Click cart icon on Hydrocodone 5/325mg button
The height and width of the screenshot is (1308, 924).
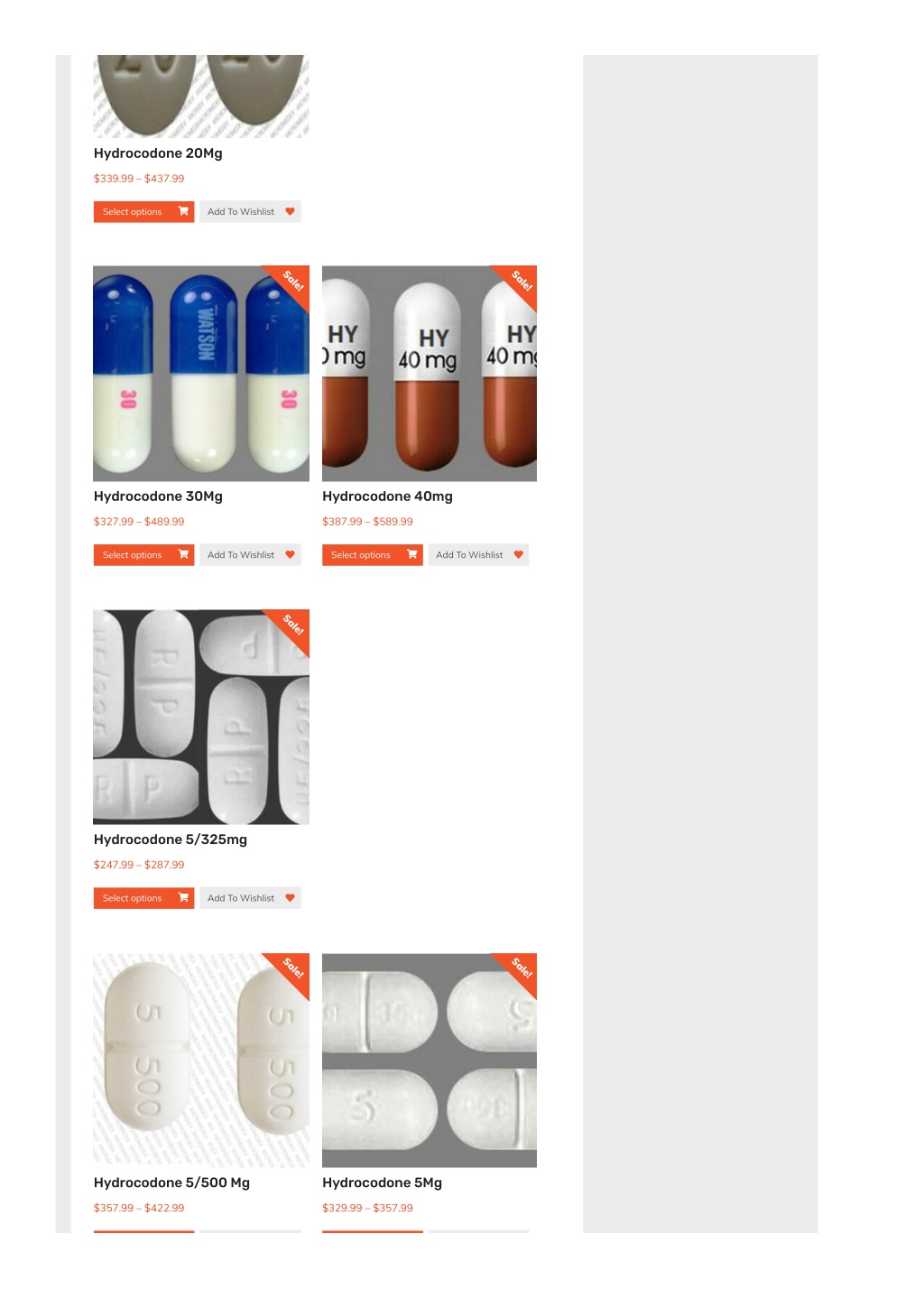click(x=183, y=897)
